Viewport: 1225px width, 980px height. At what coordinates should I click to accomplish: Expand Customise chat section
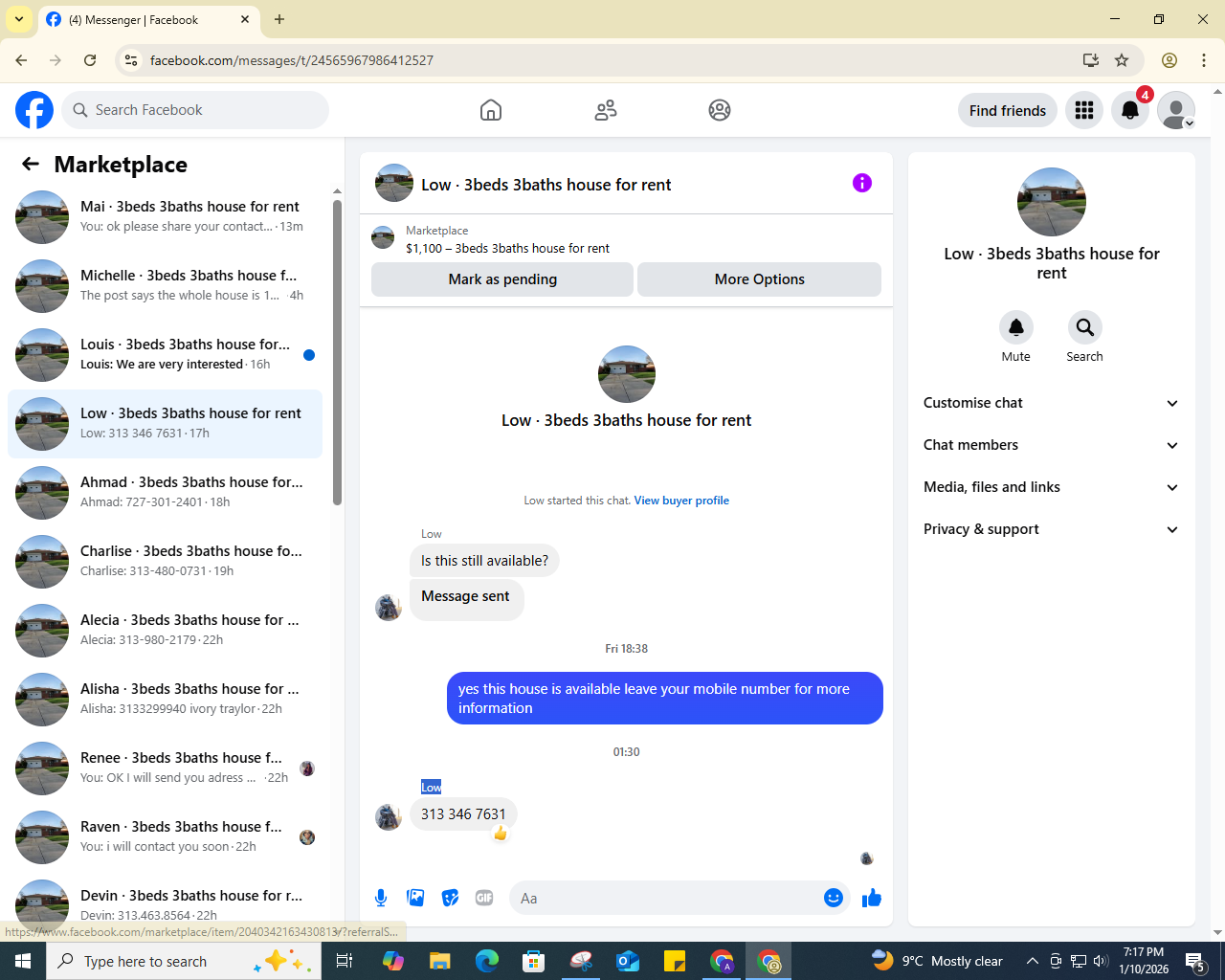coord(1052,403)
